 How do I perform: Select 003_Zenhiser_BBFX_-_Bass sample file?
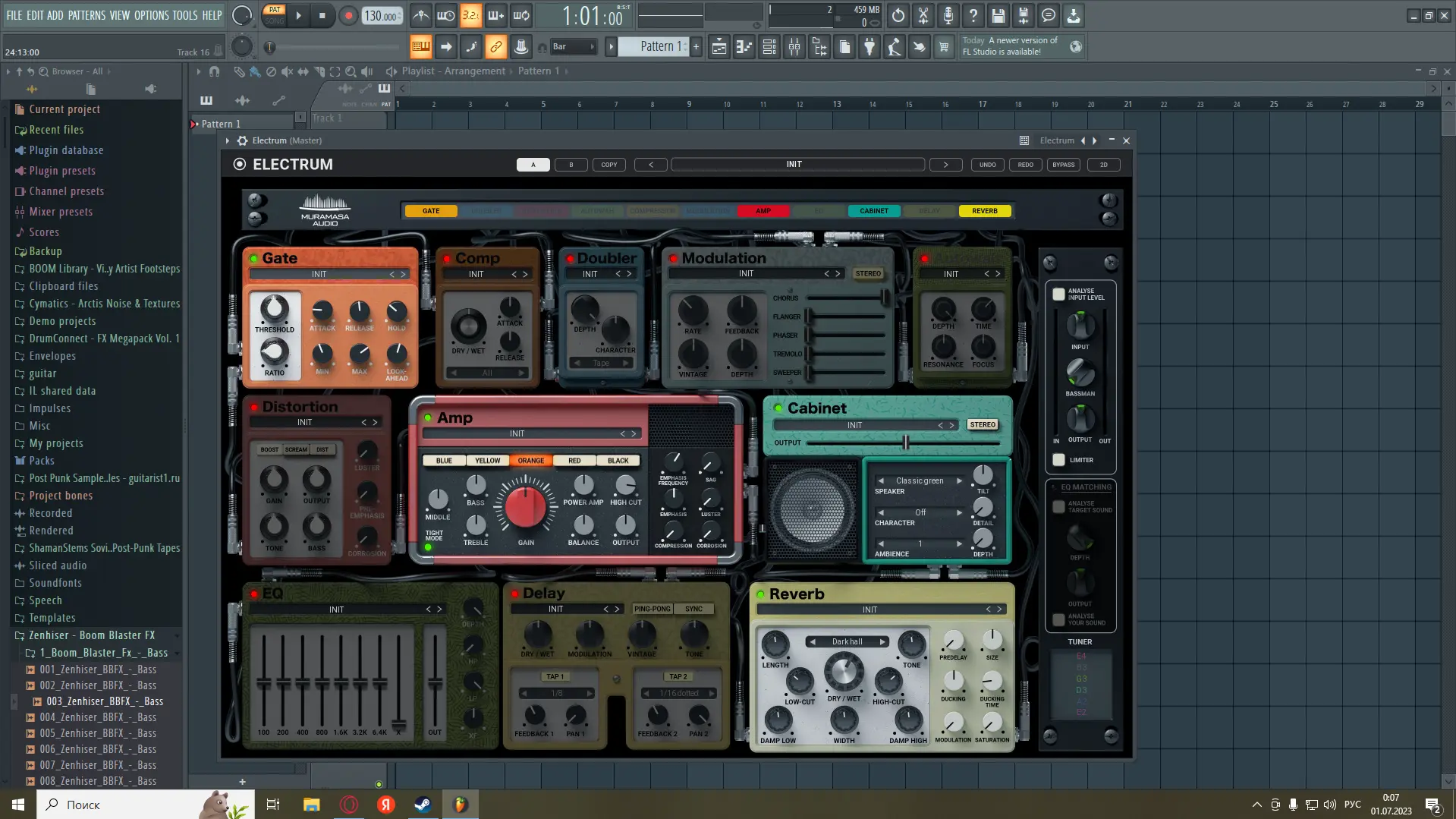tap(104, 701)
